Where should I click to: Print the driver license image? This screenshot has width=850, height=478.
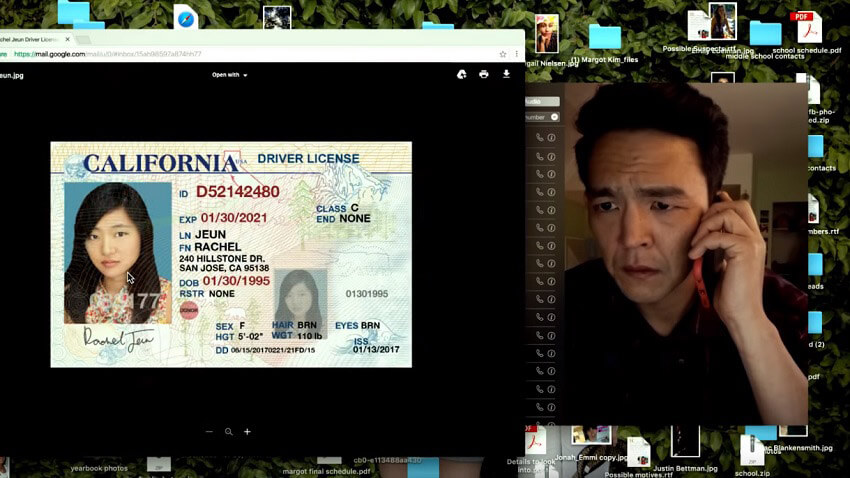(484, 74)
